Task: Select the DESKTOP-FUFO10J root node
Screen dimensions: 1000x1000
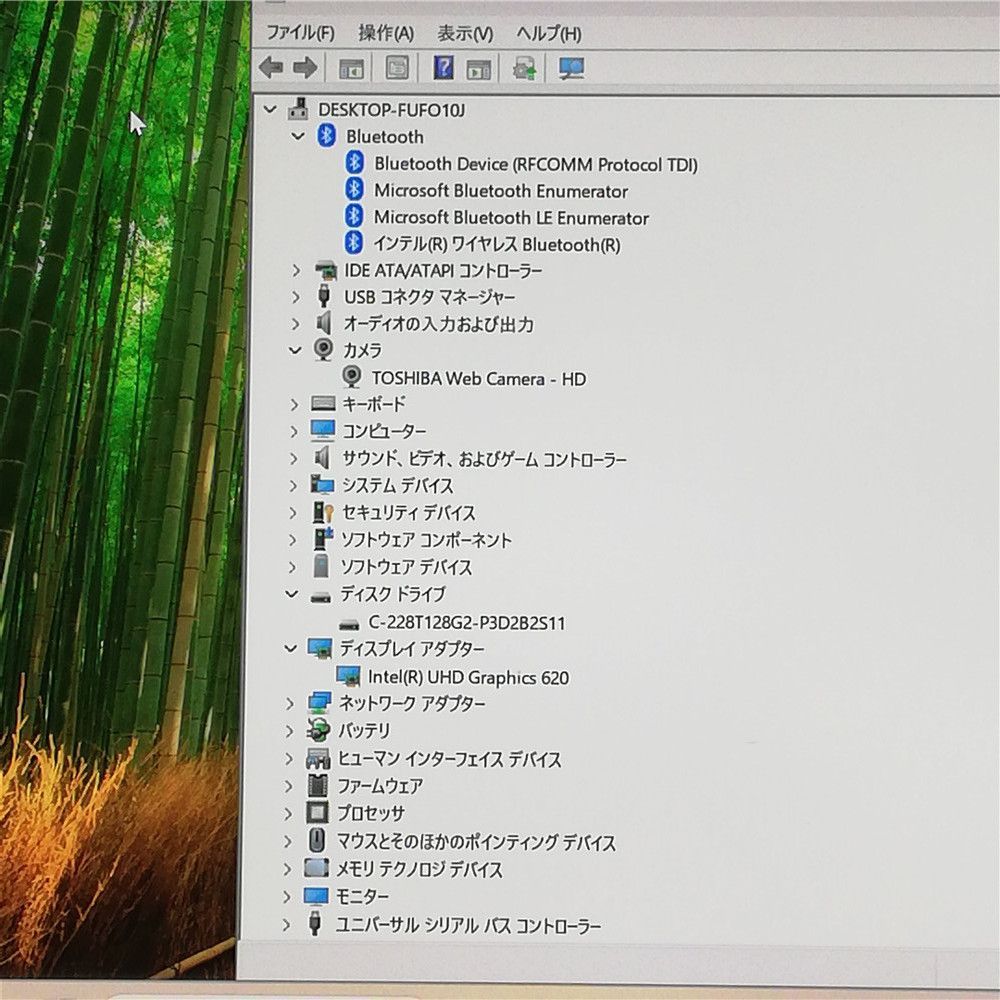Action: click(392, 109)
